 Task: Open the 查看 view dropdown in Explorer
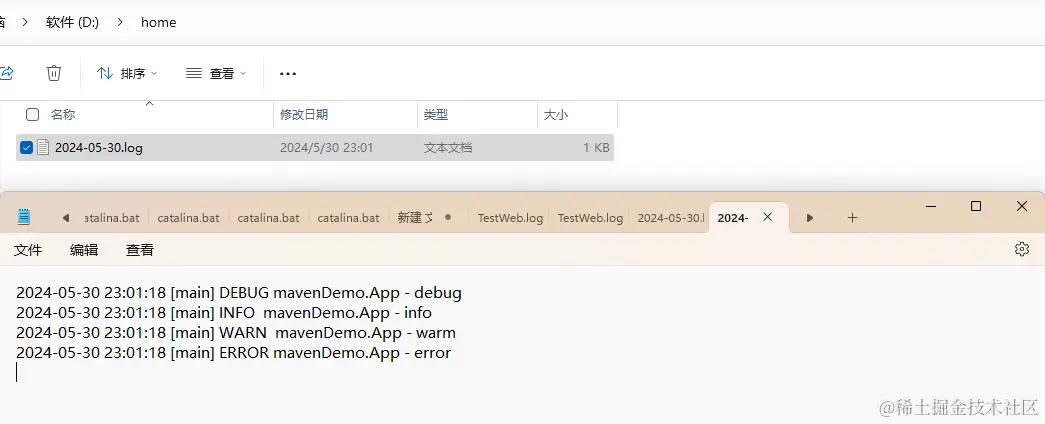point(216,73)
